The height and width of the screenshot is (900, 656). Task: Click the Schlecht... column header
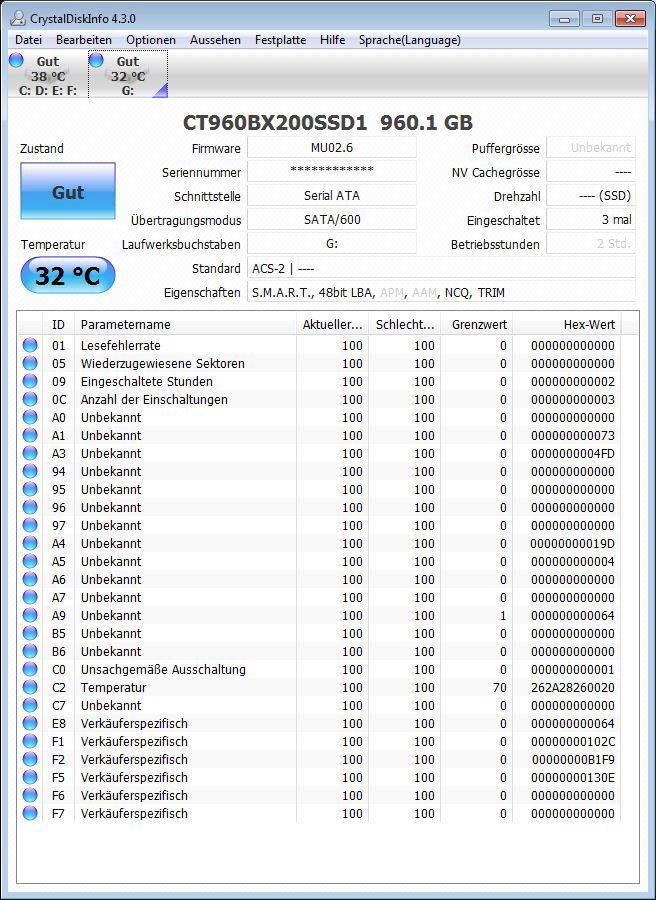pyautogui.click(x=405, y=324)
